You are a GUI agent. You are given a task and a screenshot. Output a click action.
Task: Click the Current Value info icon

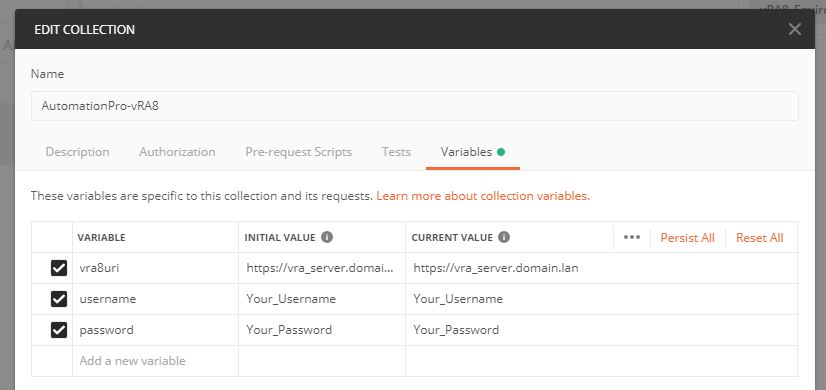click(x=504, y=237)
